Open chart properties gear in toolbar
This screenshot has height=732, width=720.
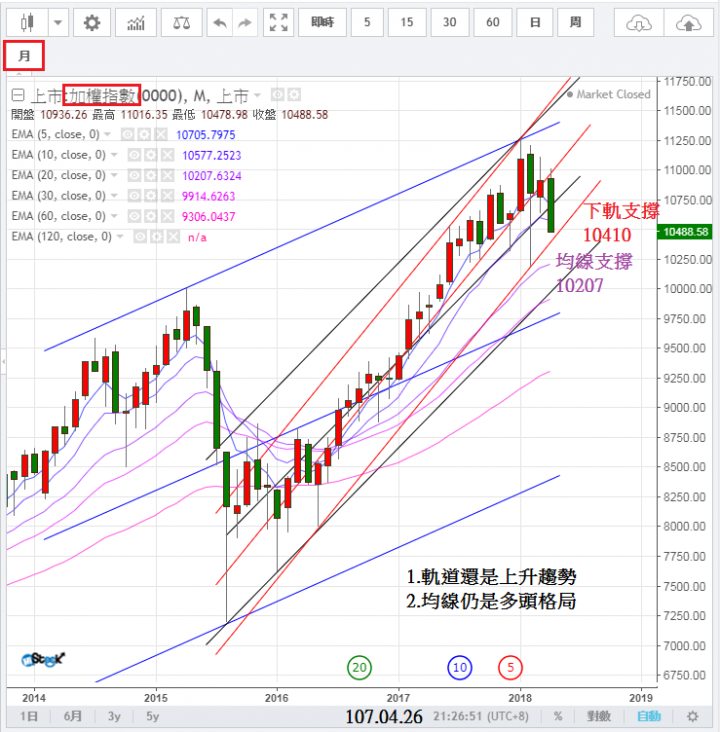coord(92,22)
